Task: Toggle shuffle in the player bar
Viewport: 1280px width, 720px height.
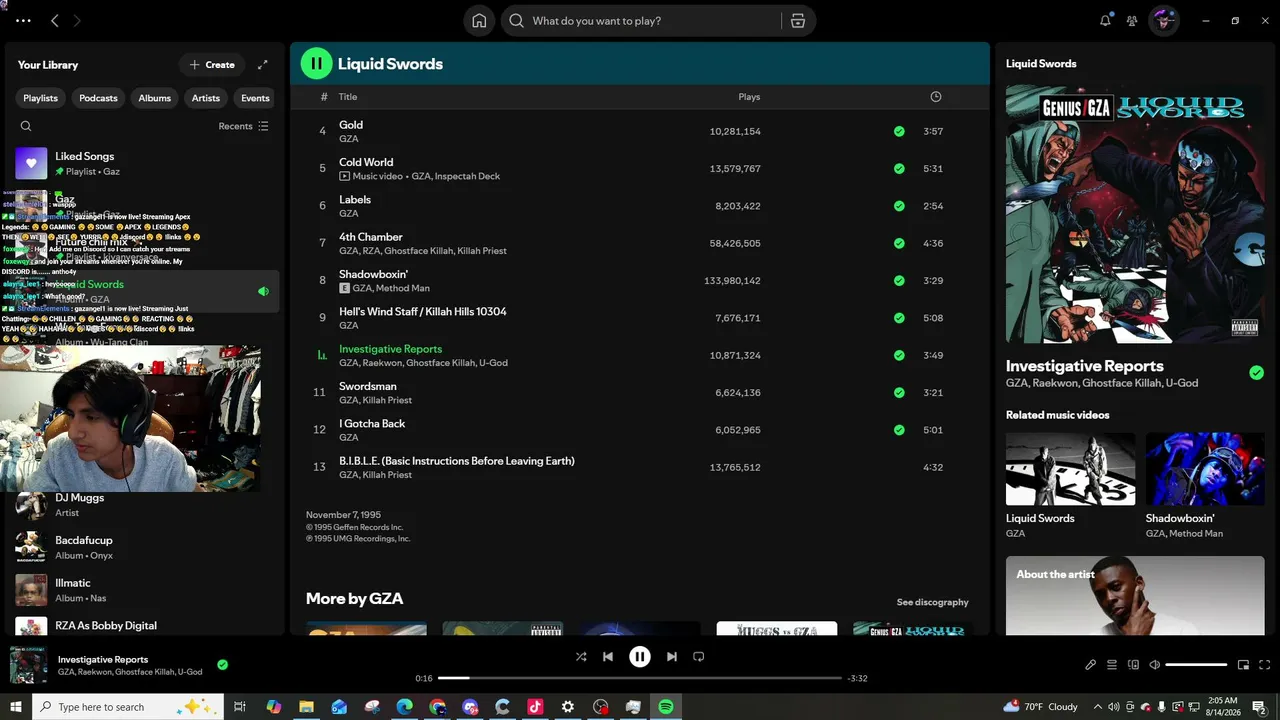Action: click(x=581, y=657)
